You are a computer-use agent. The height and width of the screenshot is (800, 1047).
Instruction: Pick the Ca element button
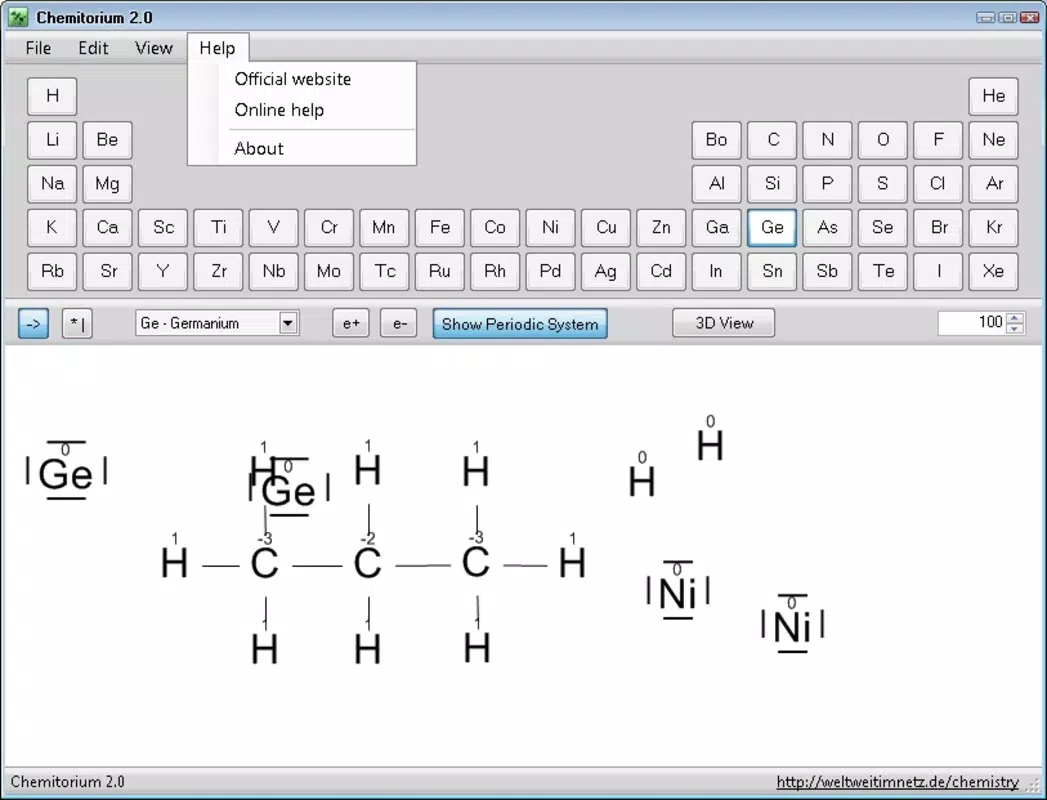[x=108, y=228]
